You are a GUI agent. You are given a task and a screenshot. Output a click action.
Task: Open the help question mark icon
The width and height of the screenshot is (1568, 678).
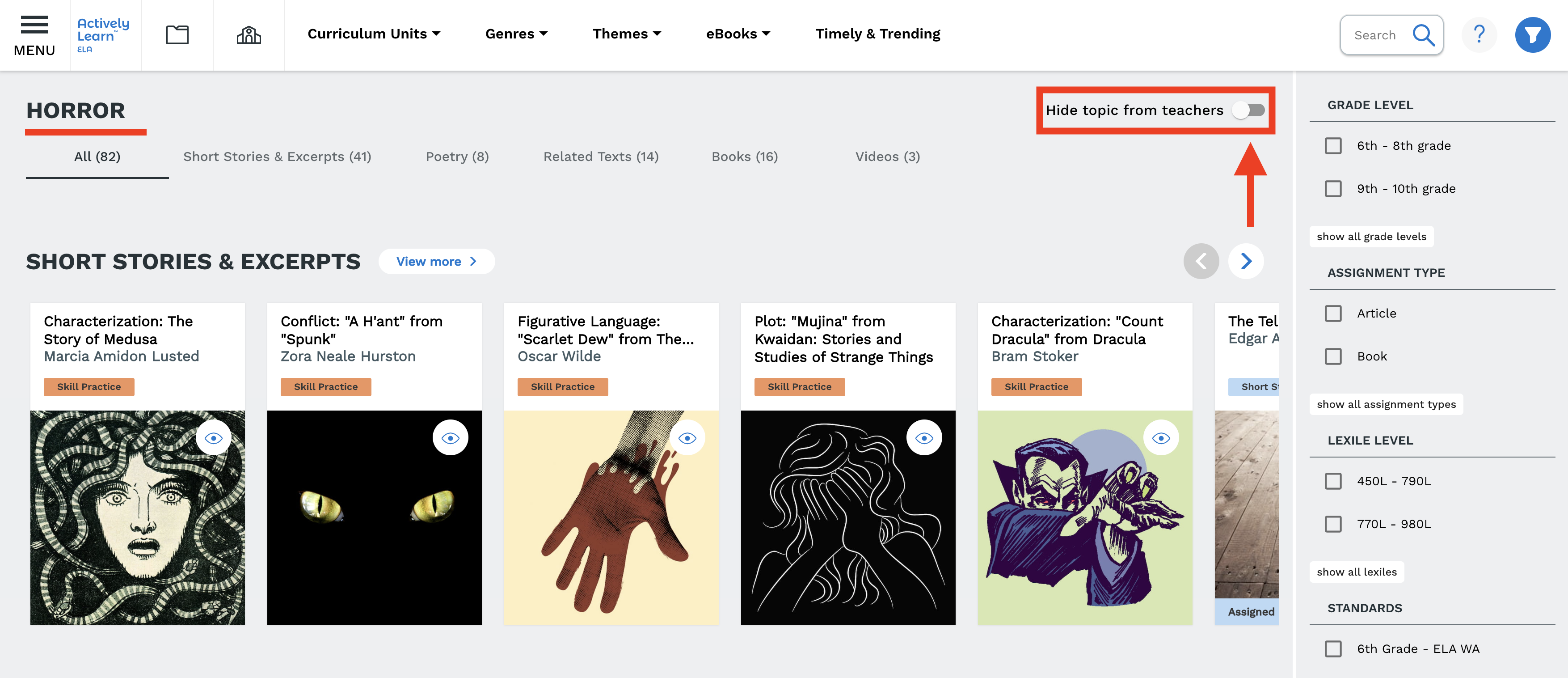[x=1479, y=35]
